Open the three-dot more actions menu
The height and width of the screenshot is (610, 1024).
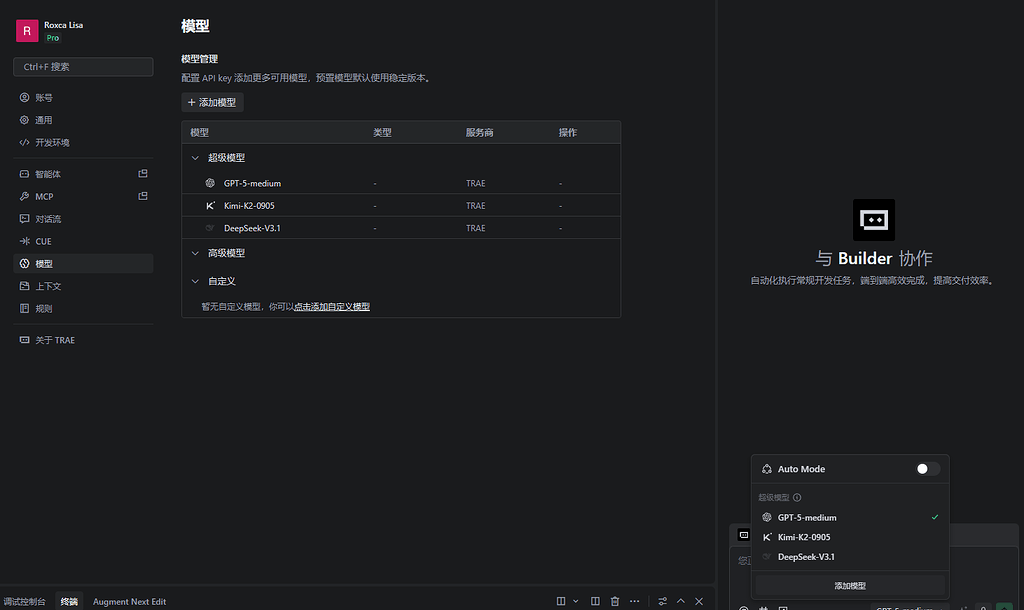(634, 601)
